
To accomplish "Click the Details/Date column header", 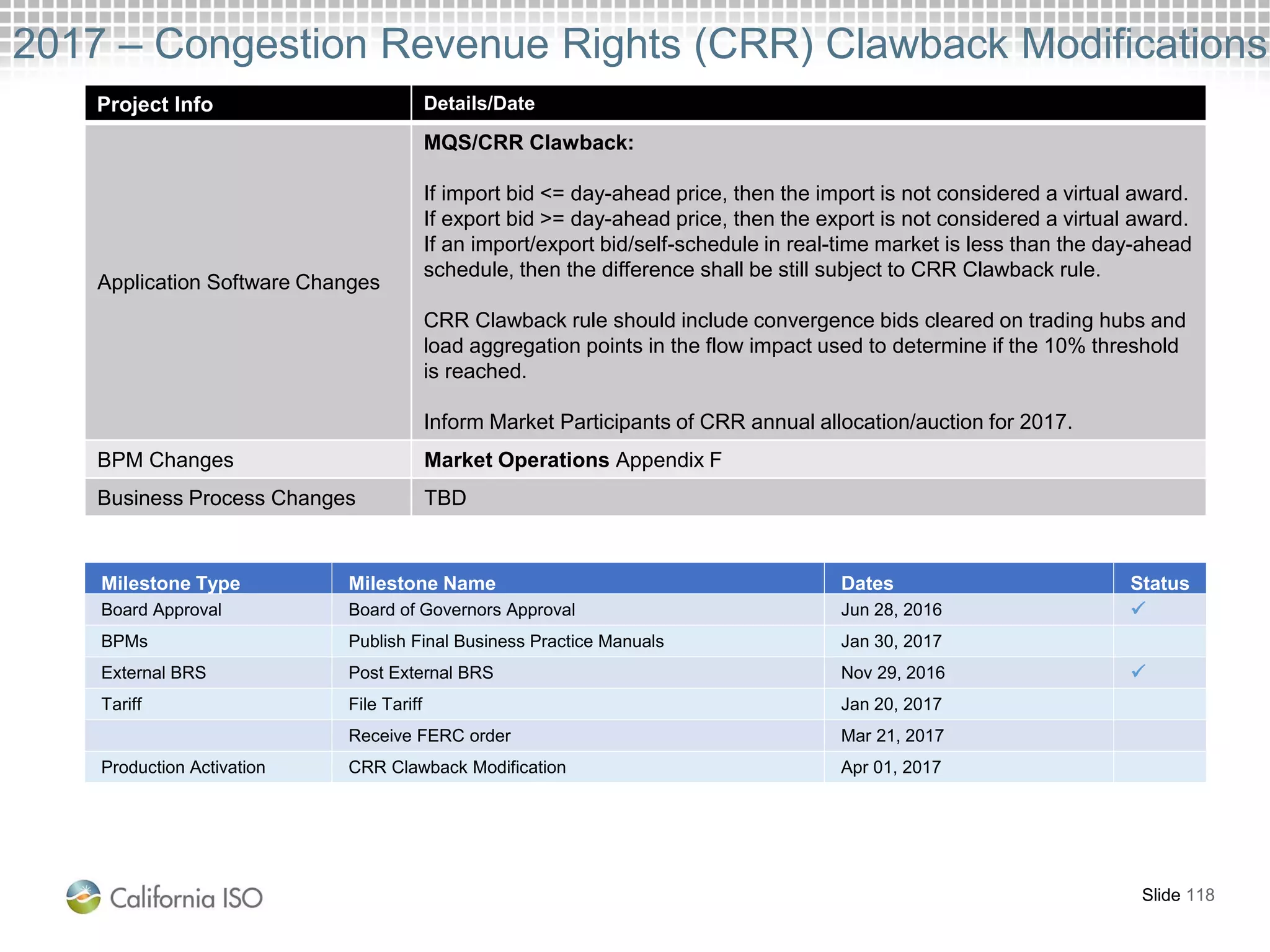I will (809, 104).
